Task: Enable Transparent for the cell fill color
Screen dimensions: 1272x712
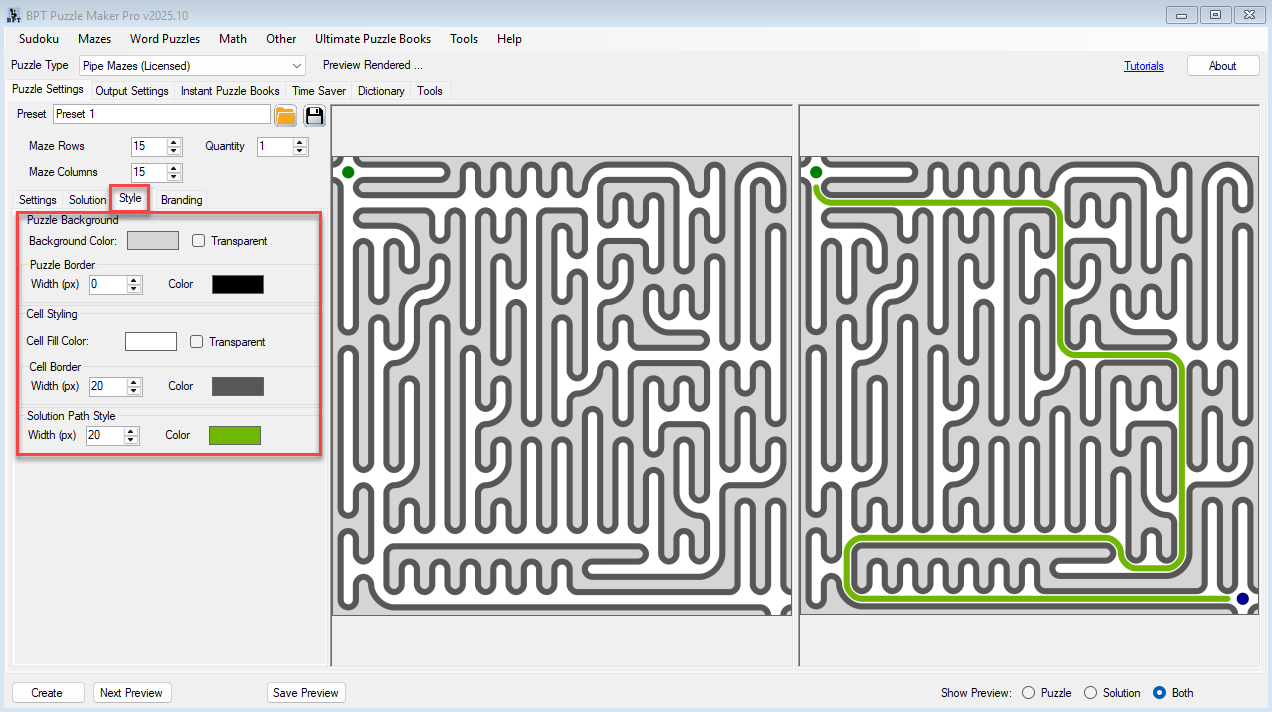Action: pyautogui.click(x=196, y=341)
